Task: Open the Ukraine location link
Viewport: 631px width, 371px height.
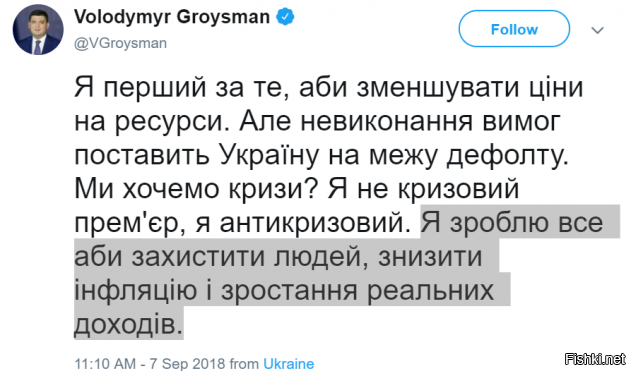Action: click(x=289, y=364)
